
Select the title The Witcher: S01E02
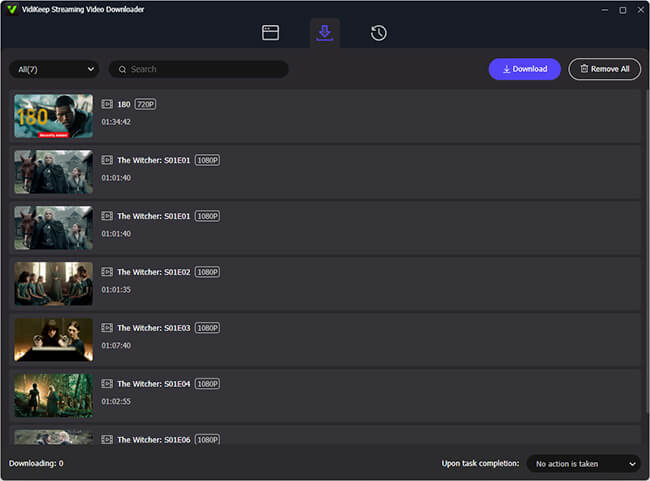tap(154, 272)
